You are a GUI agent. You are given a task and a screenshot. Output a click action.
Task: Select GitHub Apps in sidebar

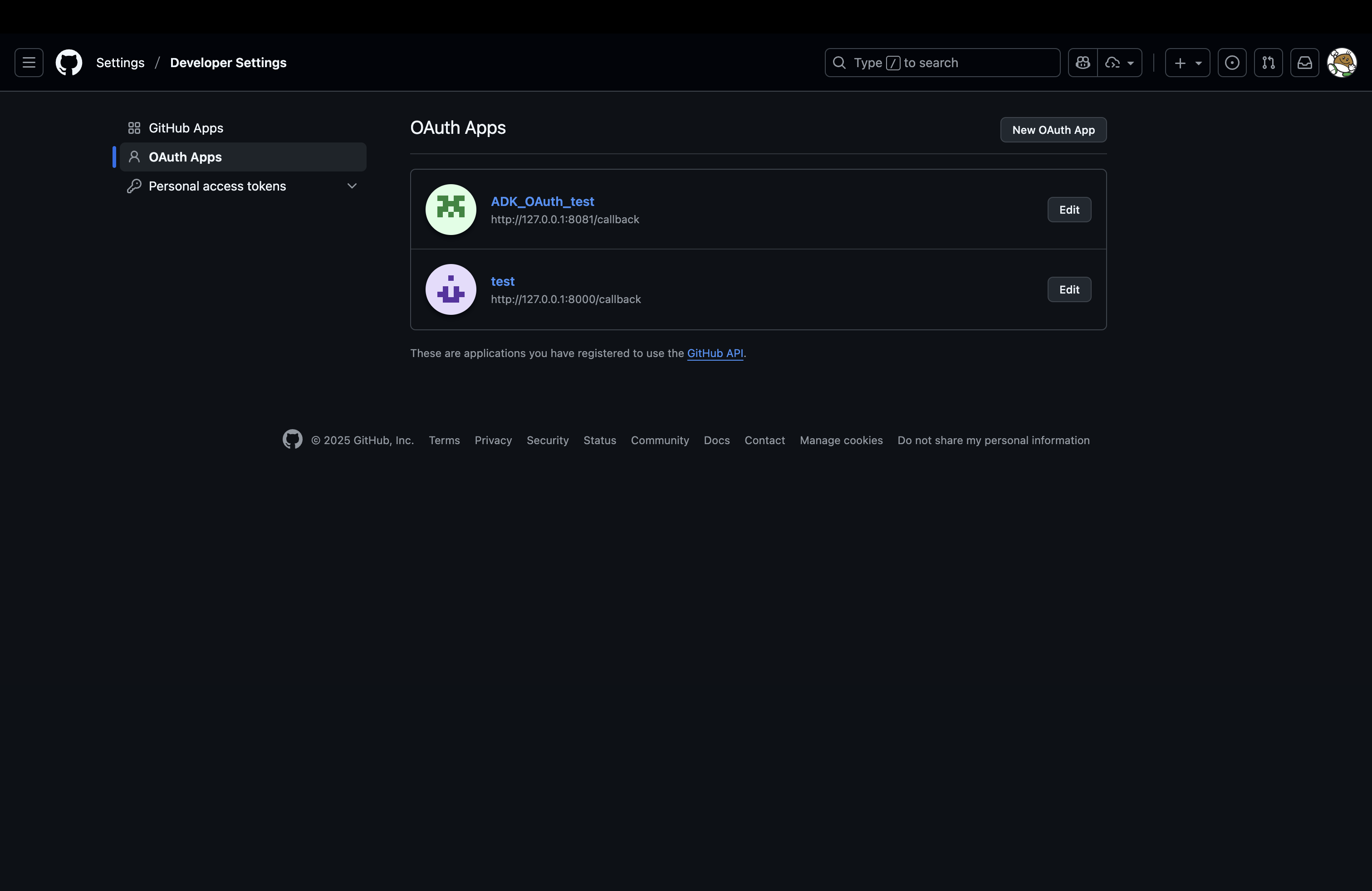(x=186, y=128)
